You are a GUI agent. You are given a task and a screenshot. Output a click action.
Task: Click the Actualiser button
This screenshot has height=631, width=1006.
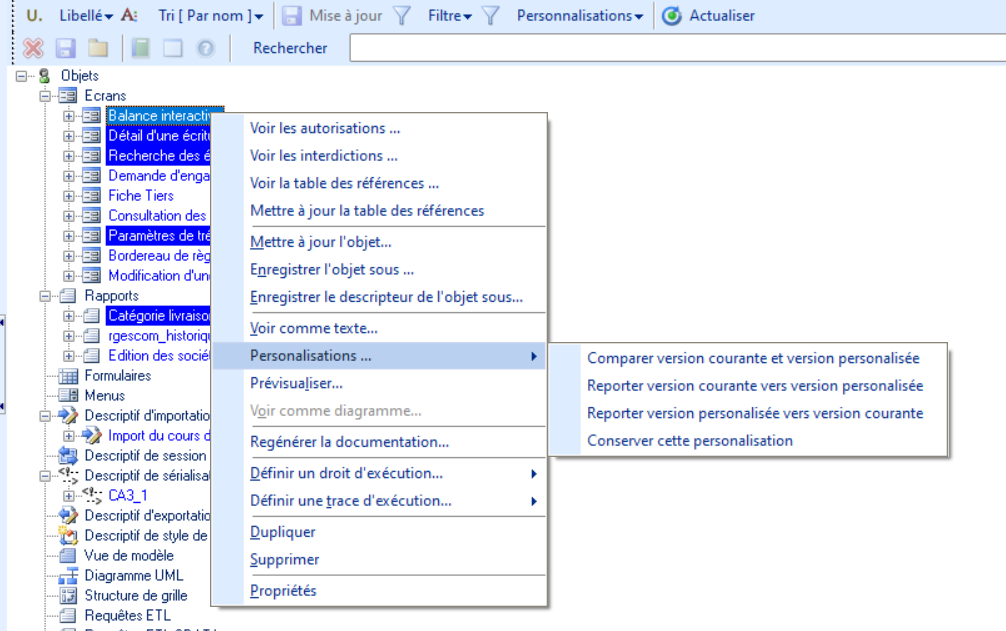pyautogui.click(x=709, y=15)
